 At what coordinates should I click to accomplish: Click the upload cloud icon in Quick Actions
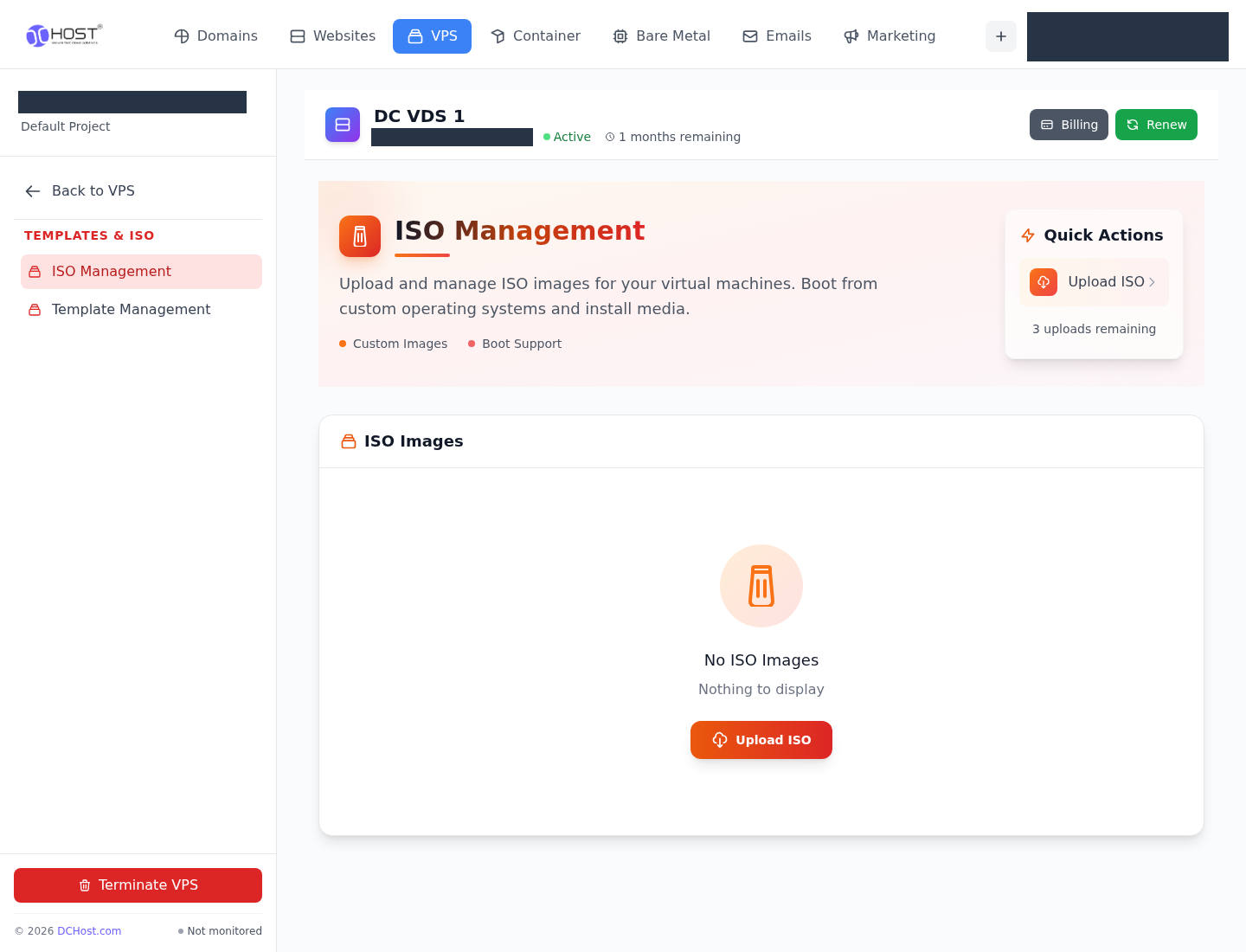click(1044, 282)
